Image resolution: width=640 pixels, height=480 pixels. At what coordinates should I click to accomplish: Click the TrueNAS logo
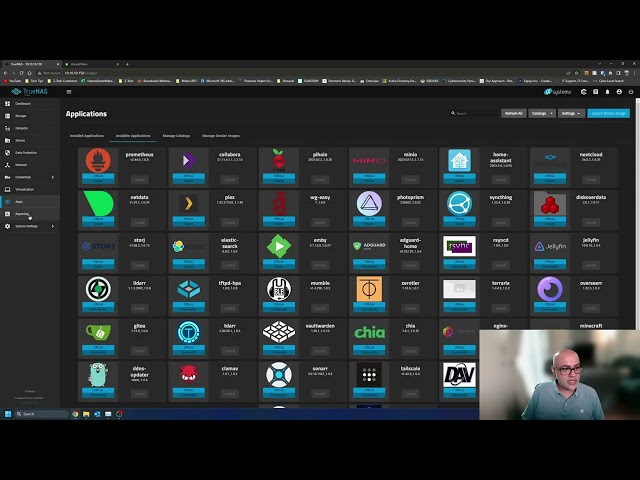click(29, 91)
